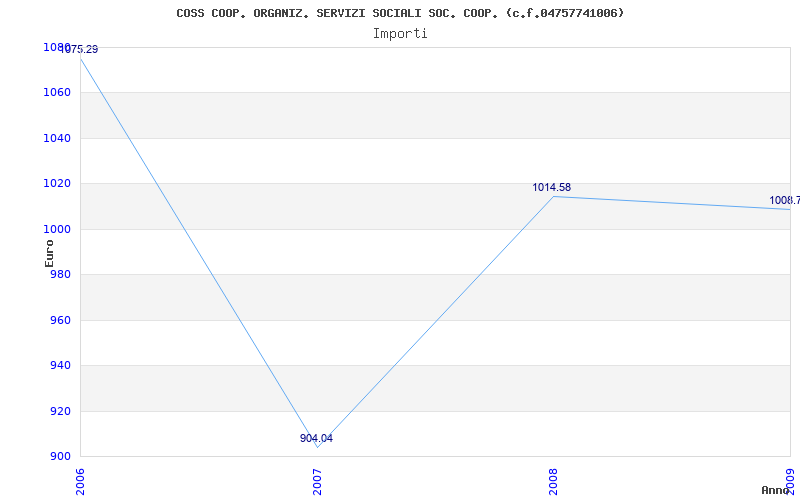Click the 1008.7 data label near 2009

(785, 200)
